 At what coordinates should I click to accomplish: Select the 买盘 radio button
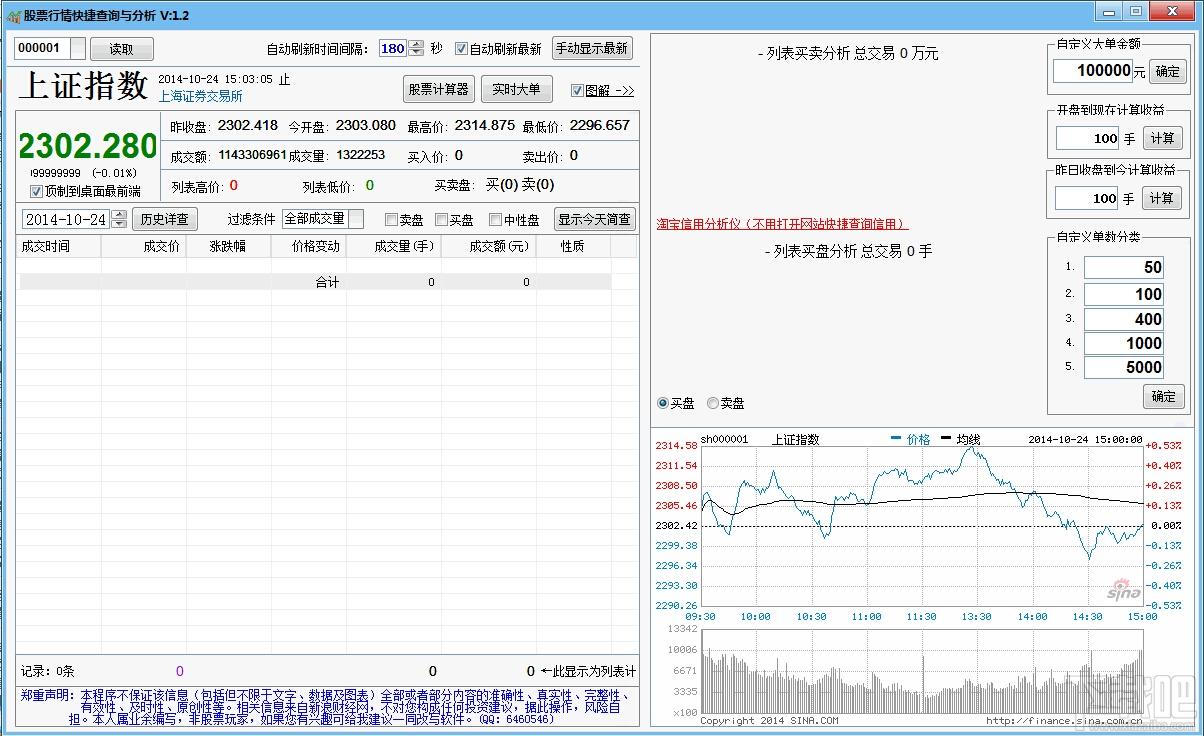coord(663,403)
